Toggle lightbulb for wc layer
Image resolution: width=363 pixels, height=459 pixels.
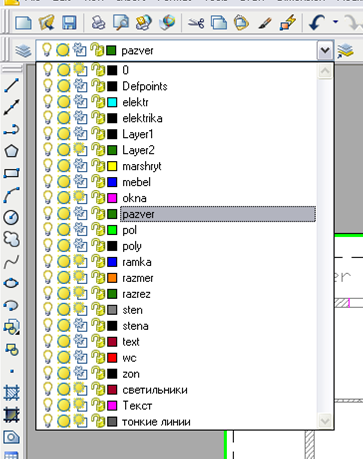coord(48,358)
